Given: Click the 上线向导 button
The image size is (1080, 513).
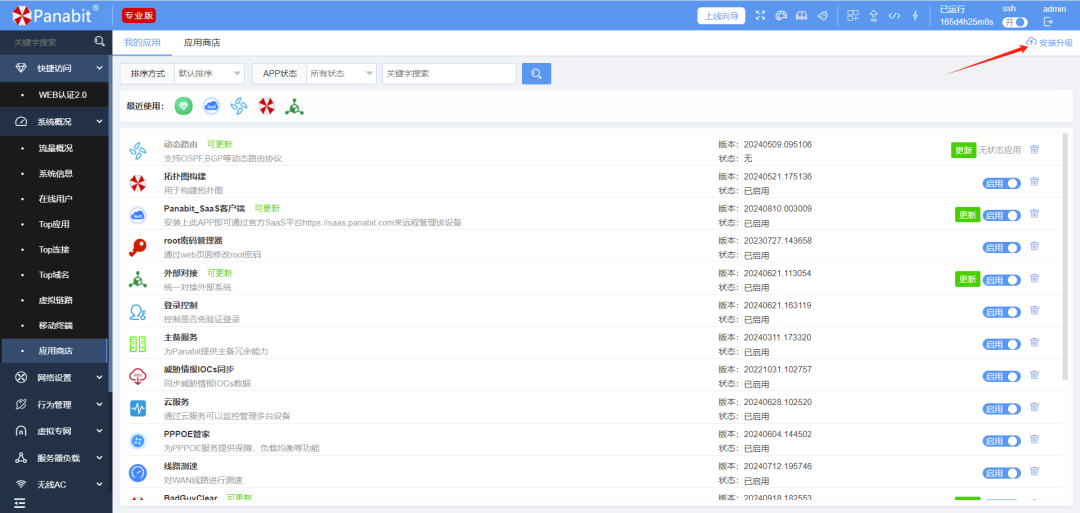Looking at the screenshot, I should (721, 16).
